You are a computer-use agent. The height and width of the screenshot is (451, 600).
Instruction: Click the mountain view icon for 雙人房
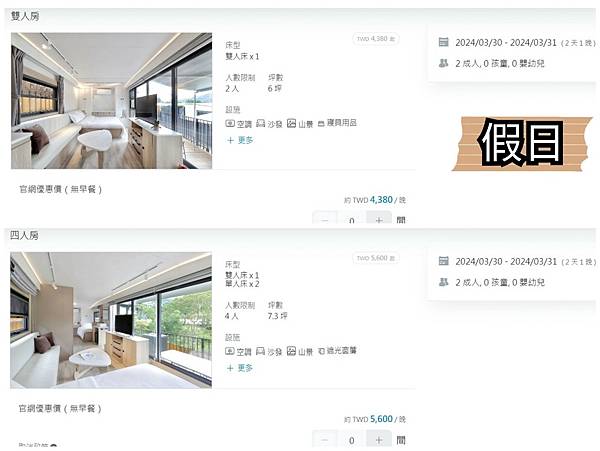292,123
